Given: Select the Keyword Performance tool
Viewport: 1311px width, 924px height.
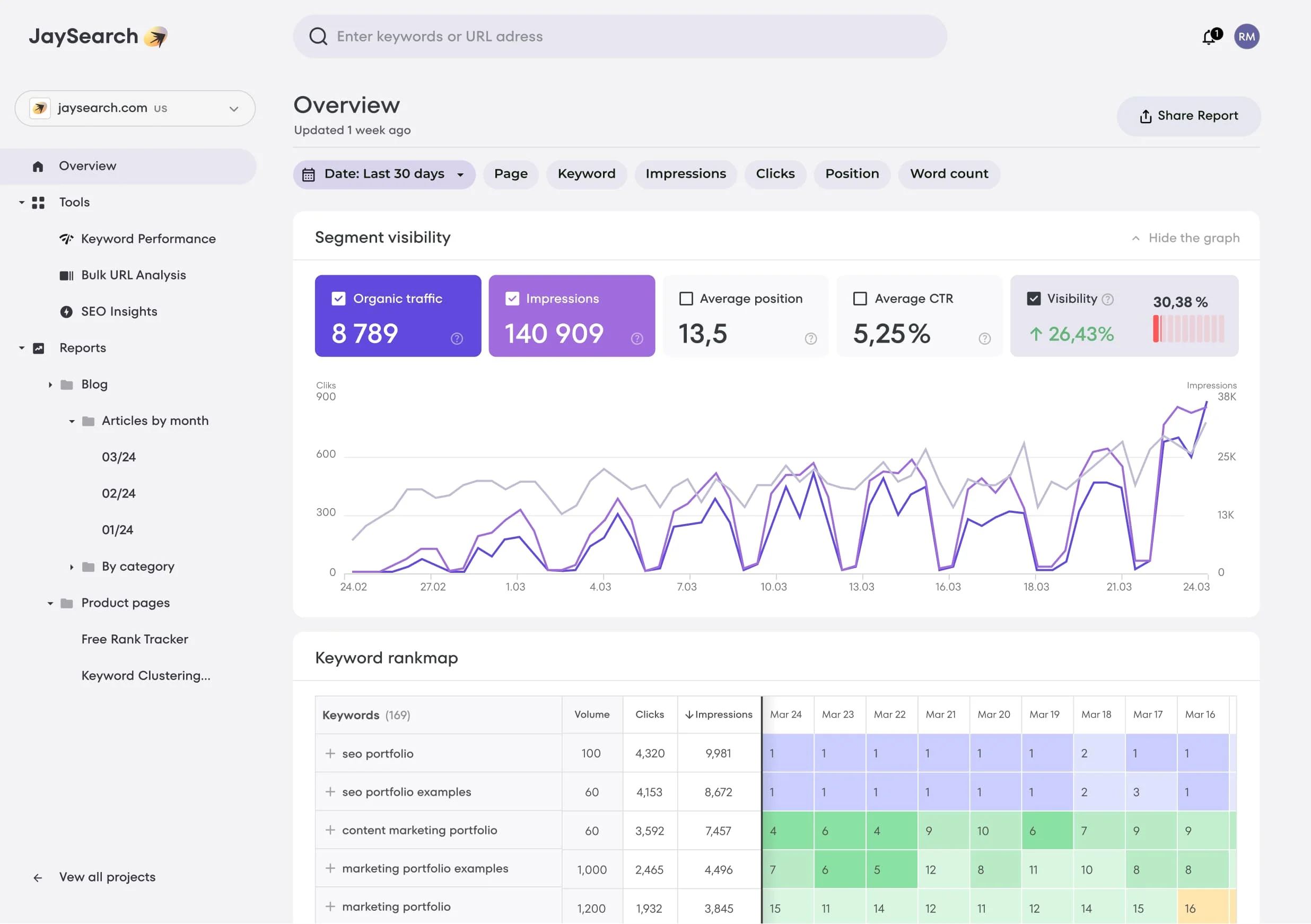Looking at the screenshot, I should point(148,239).
